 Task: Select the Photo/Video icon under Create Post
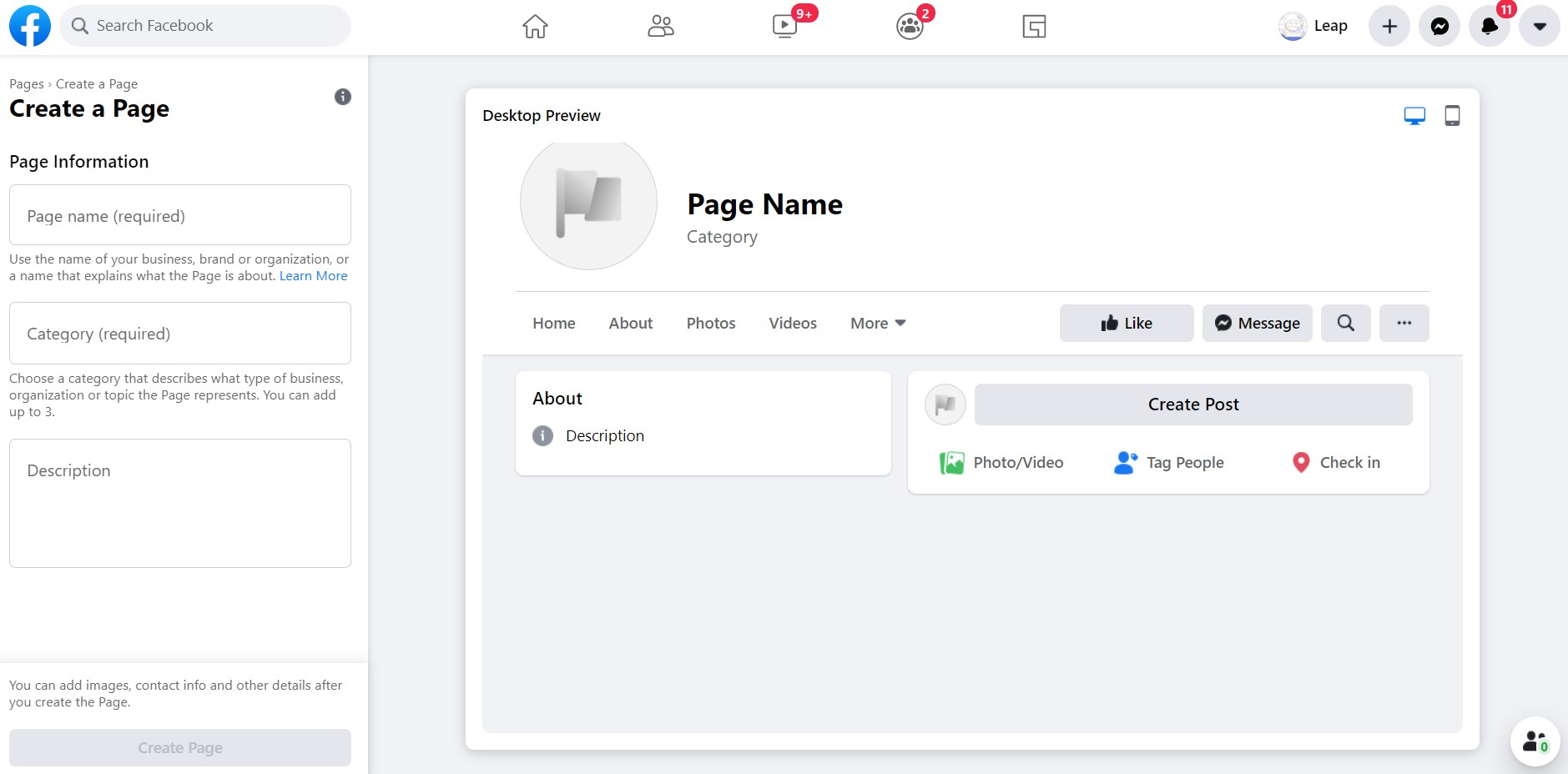tap(950, 462)
